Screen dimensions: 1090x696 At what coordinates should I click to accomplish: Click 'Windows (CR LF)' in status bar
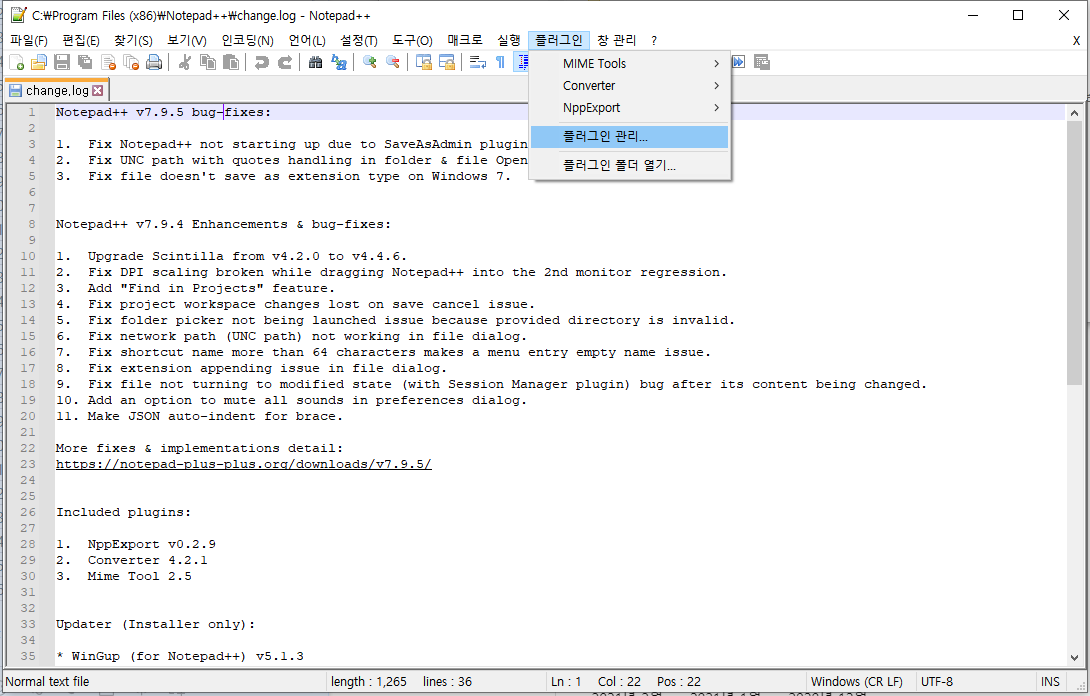point(856,681)
